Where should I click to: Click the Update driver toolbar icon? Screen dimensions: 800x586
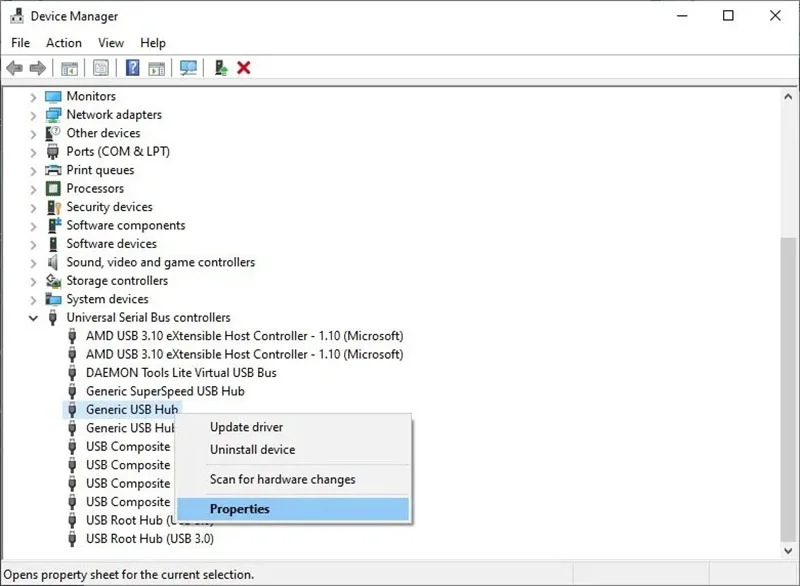(221, 68)
